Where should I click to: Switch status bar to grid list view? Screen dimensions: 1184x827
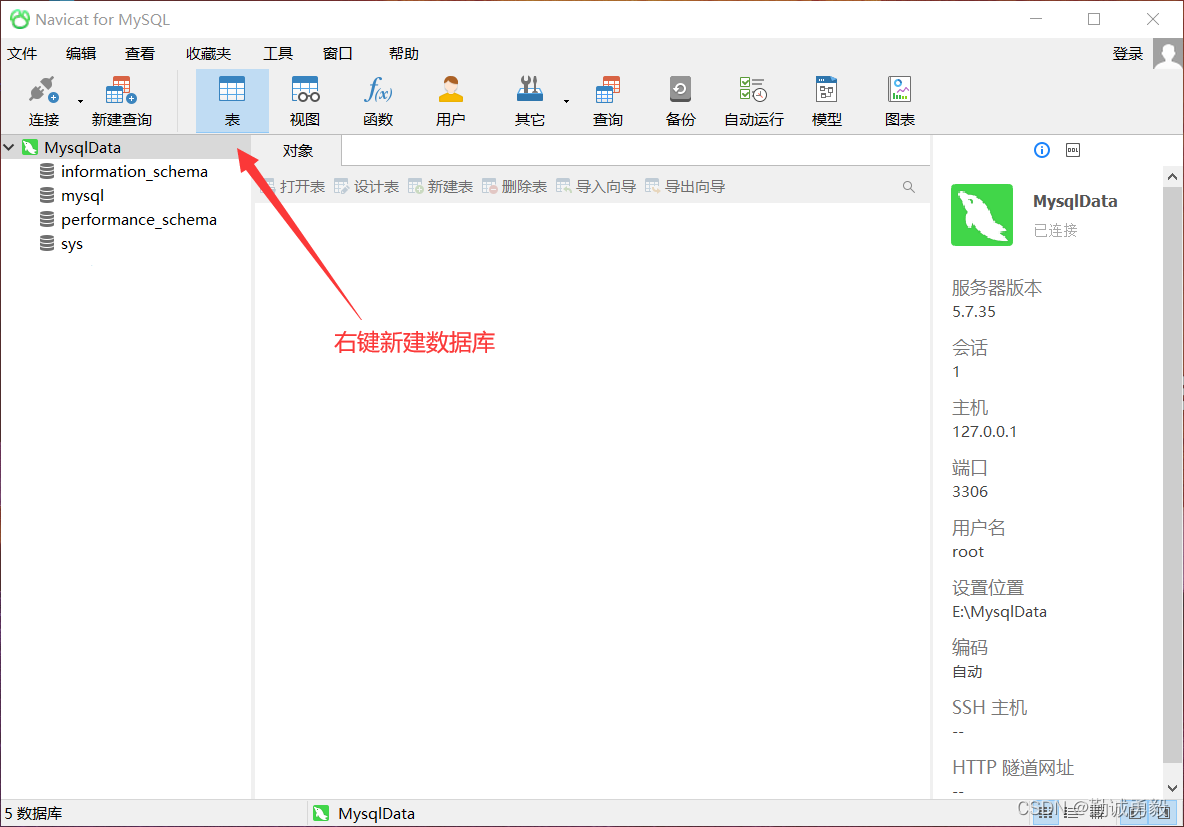pos(1045,813)
